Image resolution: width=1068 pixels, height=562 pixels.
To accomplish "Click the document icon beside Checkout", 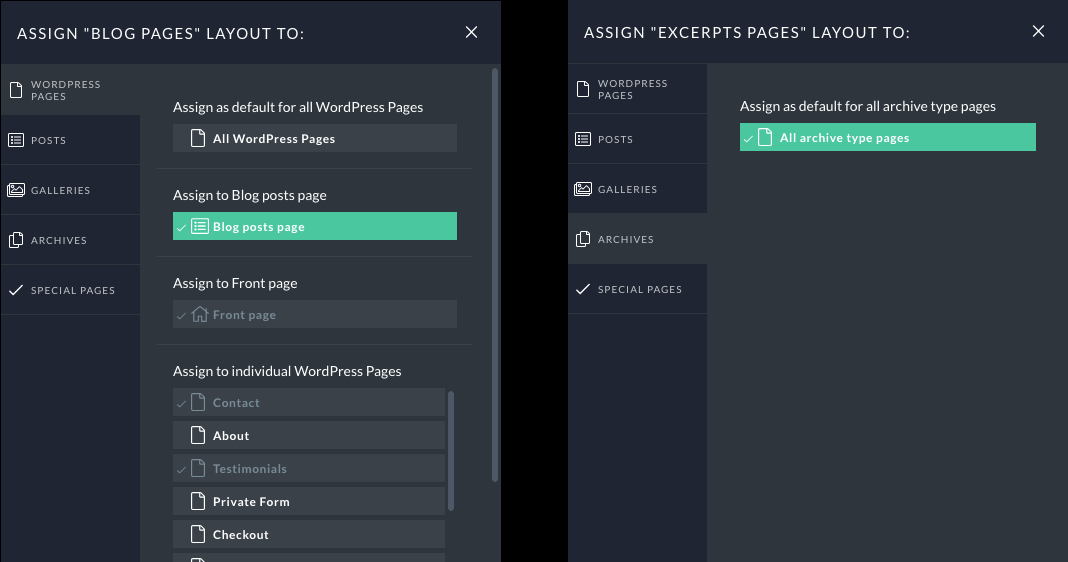I will [x=198, y=535].
